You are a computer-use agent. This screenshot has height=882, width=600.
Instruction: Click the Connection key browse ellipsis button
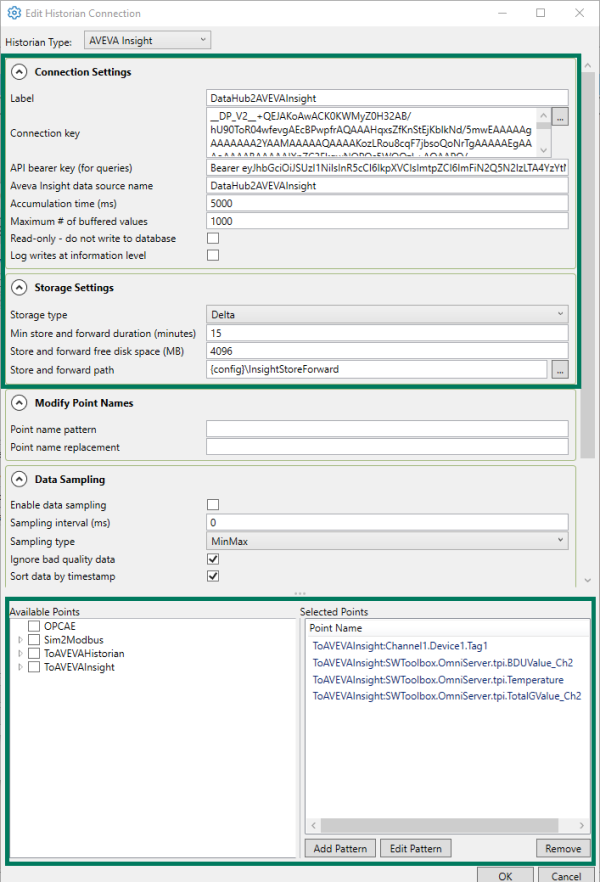(x=560, y=118)
